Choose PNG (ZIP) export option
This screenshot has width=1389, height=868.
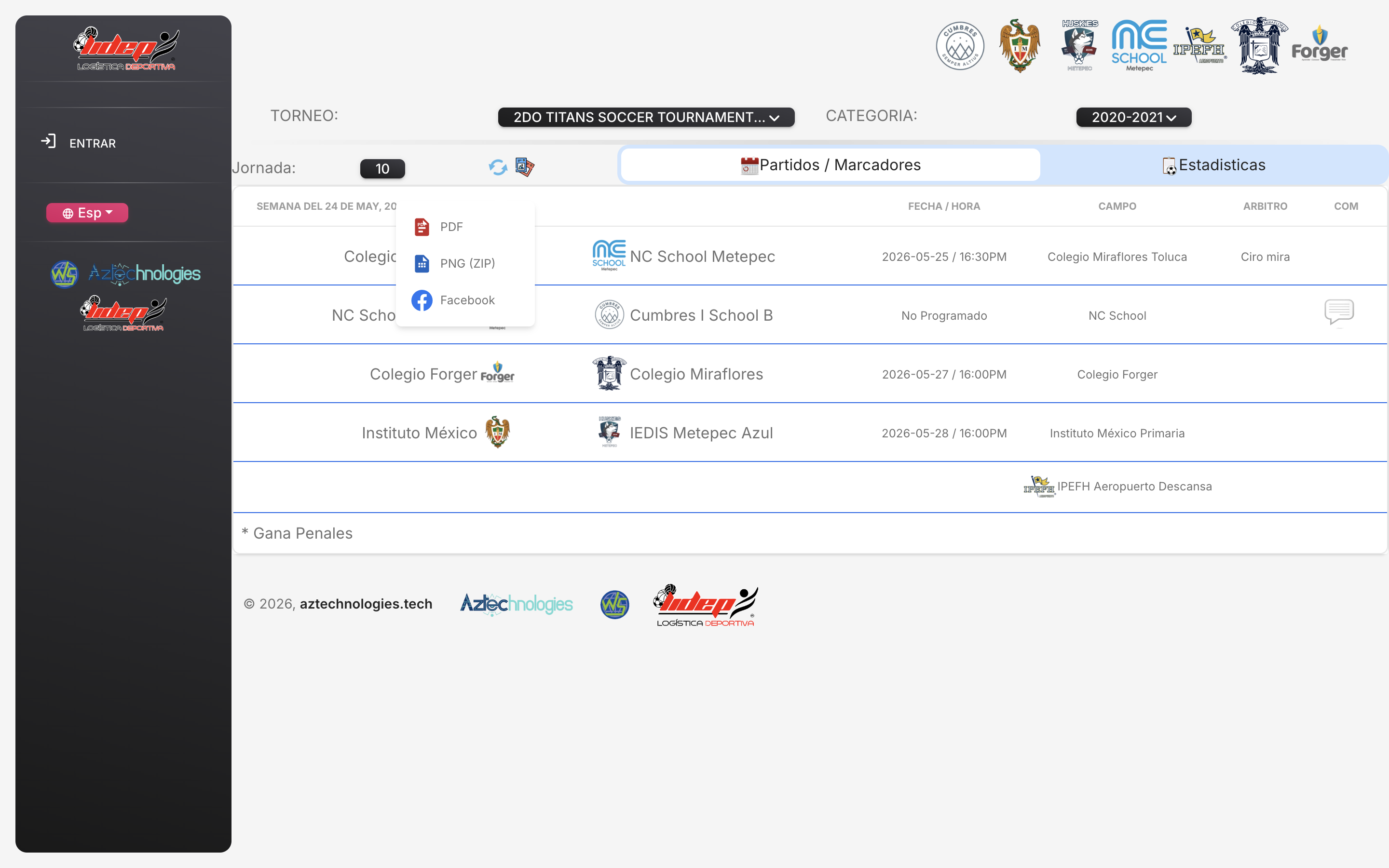(x=465, y=263)
